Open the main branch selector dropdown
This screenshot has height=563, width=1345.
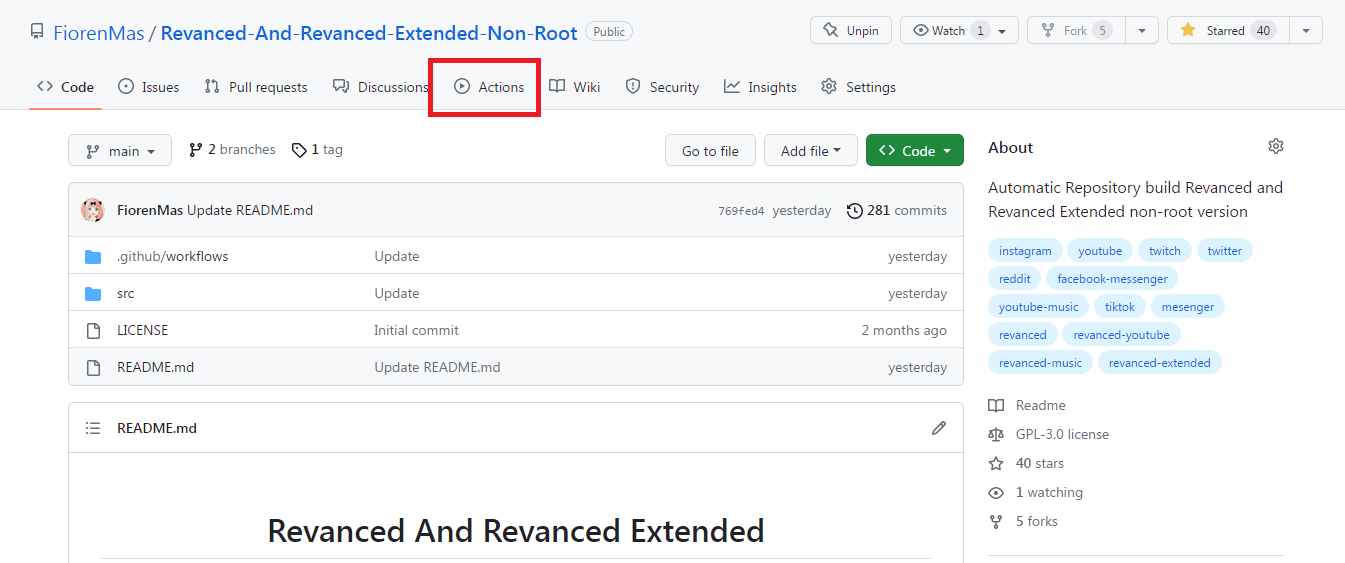(x=120, y=151)
